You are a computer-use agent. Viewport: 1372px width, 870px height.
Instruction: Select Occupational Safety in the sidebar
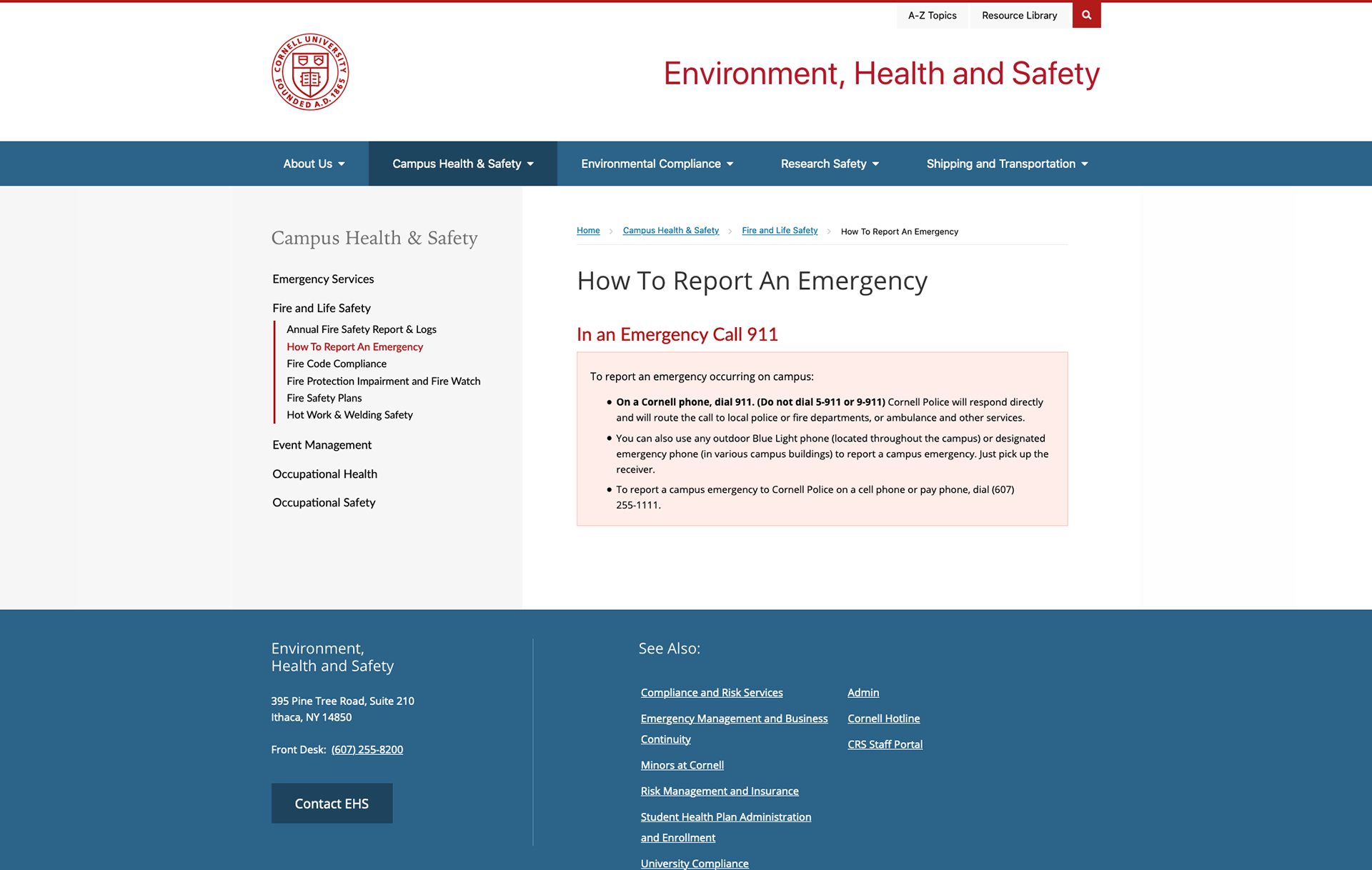tap(324, 502)
